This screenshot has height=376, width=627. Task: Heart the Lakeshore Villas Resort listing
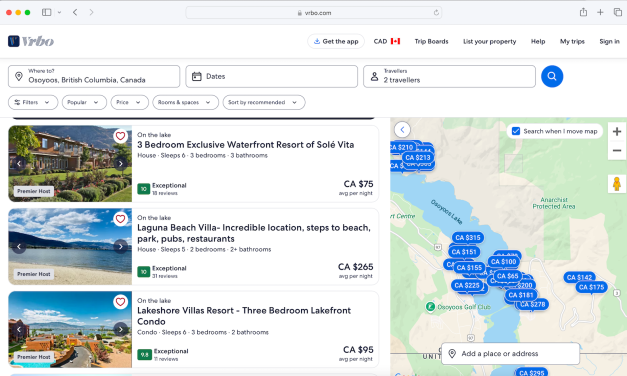pyautogui.click(x=120, y=302)
